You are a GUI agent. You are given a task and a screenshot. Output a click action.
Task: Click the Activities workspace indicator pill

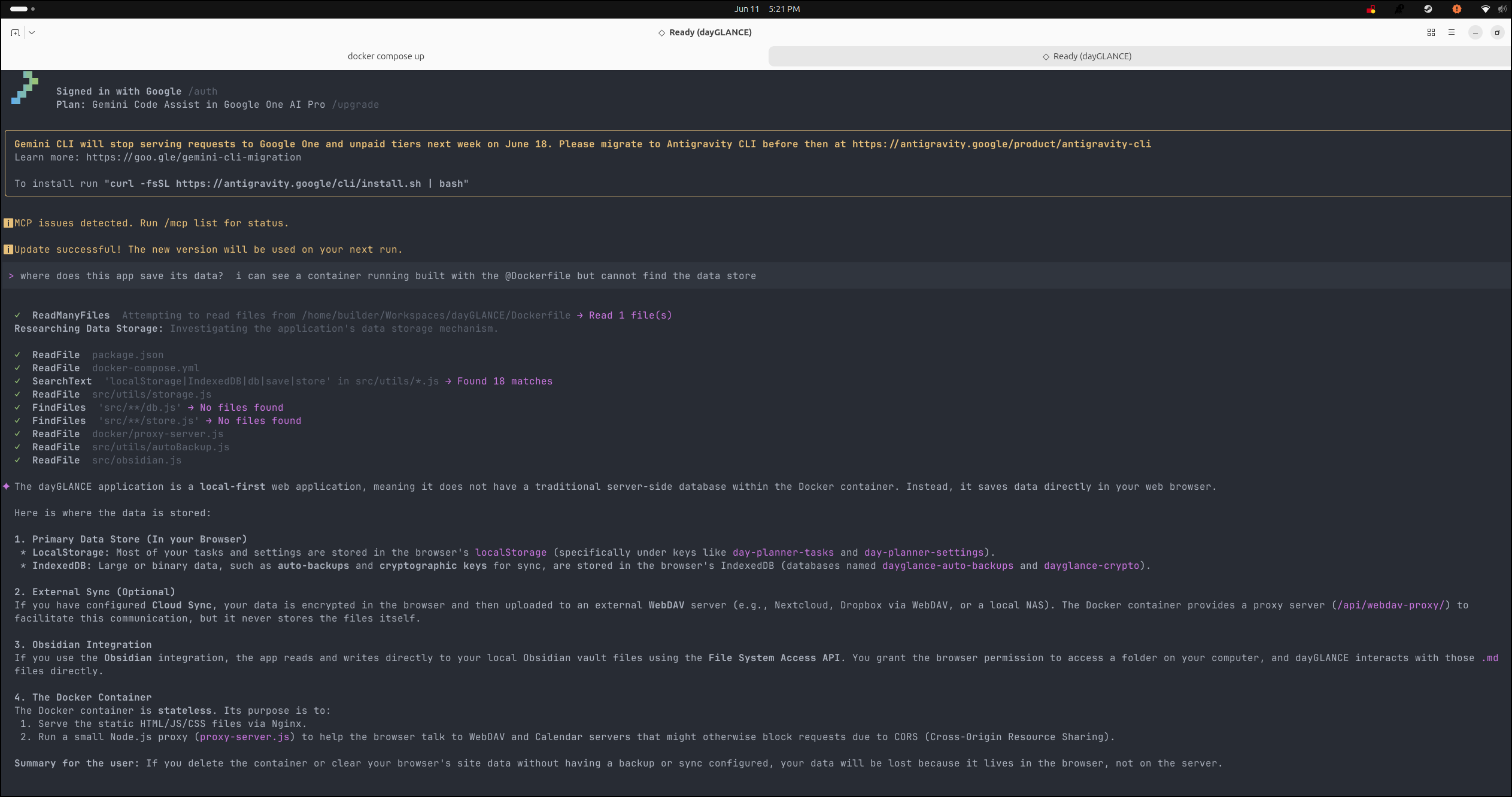click(19, 9)
